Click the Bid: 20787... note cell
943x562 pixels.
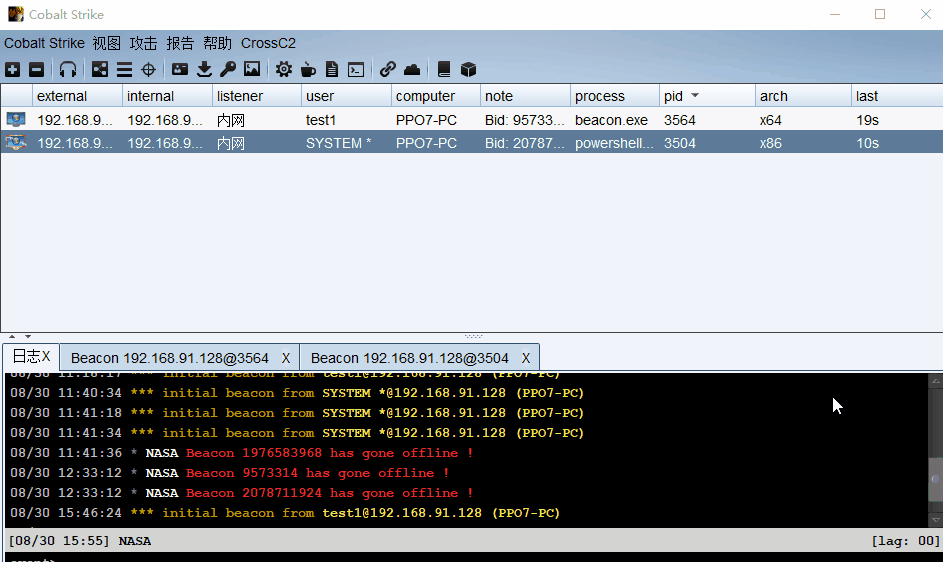point(524,143)
